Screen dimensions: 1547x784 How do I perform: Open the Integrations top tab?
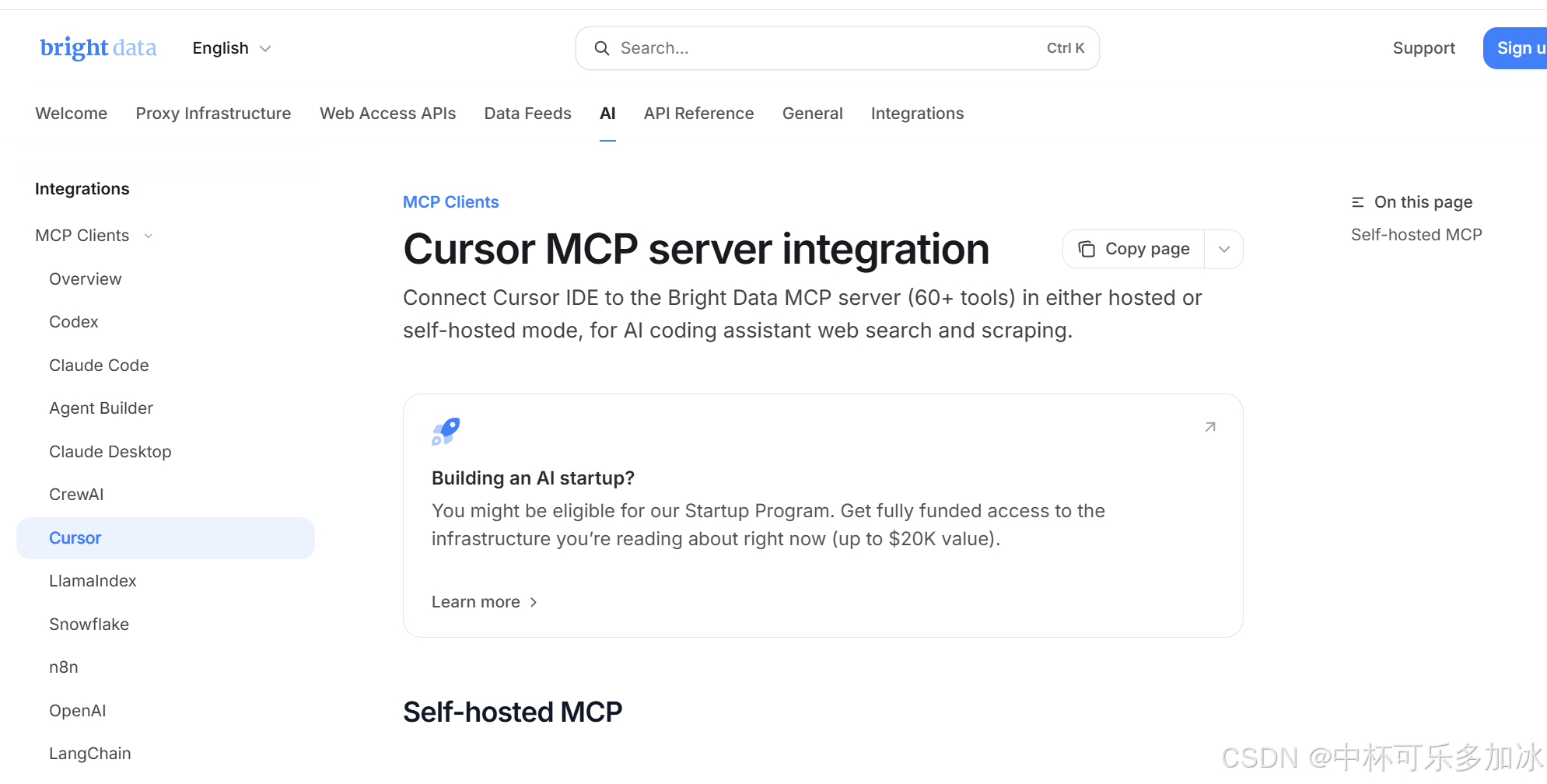click(918, 114)
